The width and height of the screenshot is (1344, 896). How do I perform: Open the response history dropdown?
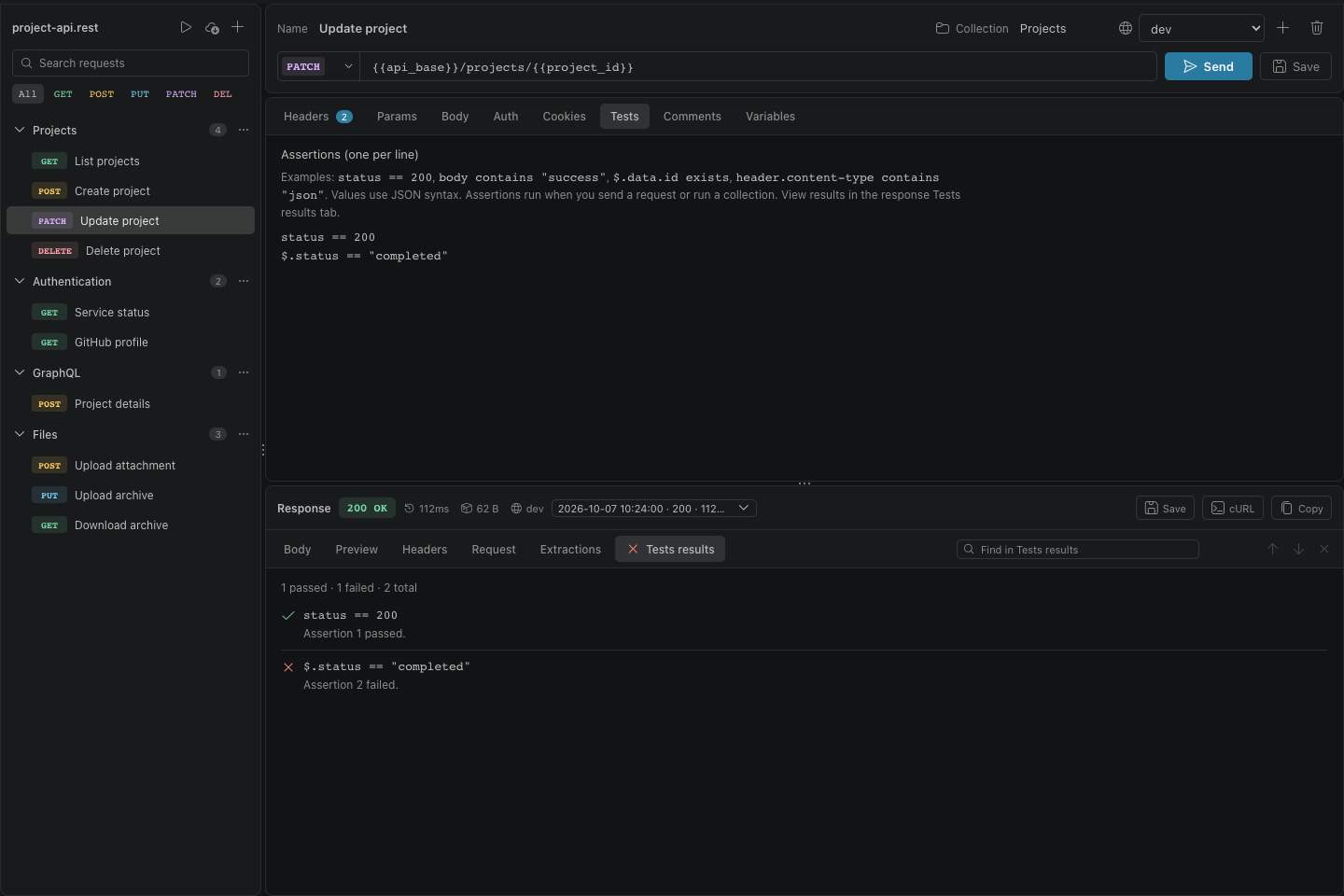pos(653,509)
